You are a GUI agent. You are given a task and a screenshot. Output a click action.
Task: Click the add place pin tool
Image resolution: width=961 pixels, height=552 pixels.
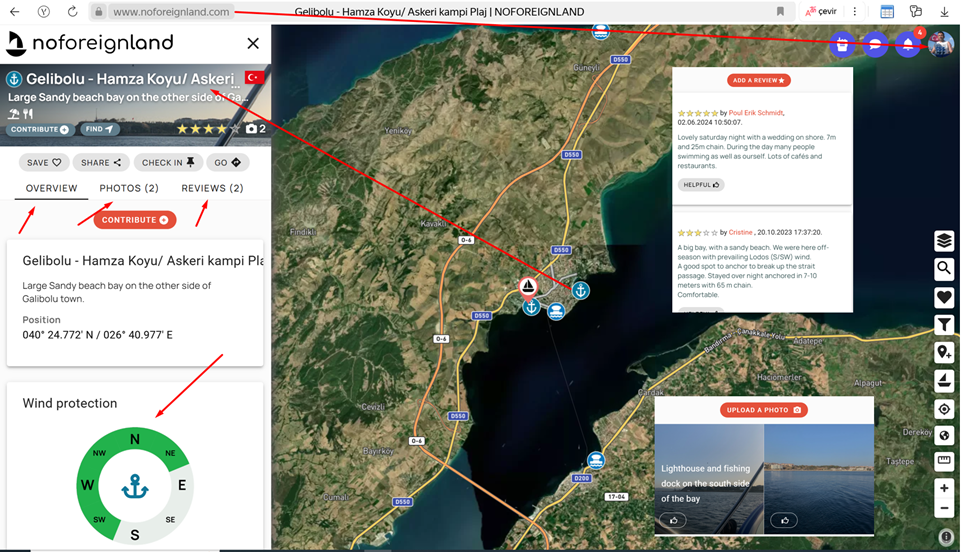point(944,352)
